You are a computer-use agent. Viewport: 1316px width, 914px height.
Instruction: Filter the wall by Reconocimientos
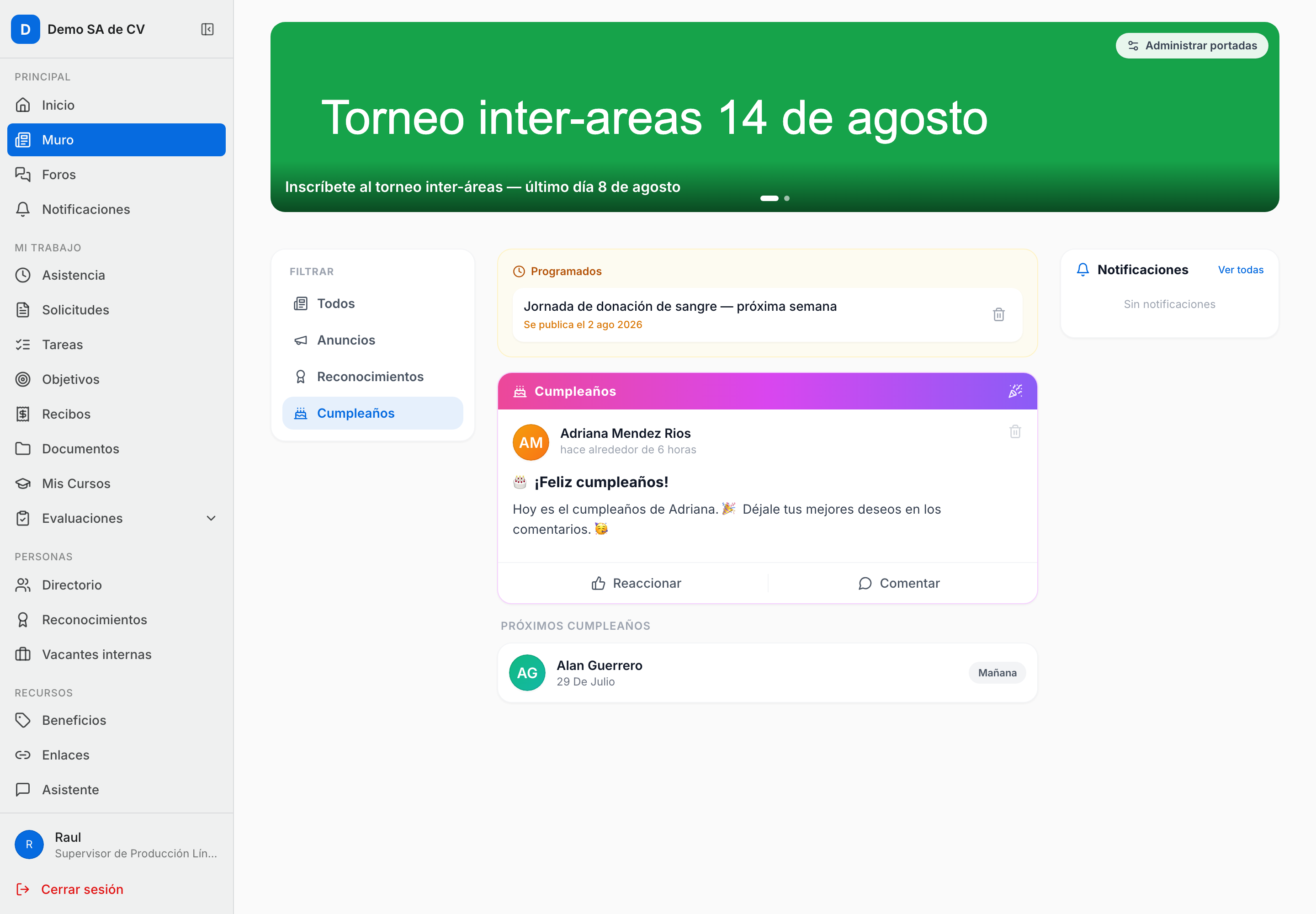(373, 377)
